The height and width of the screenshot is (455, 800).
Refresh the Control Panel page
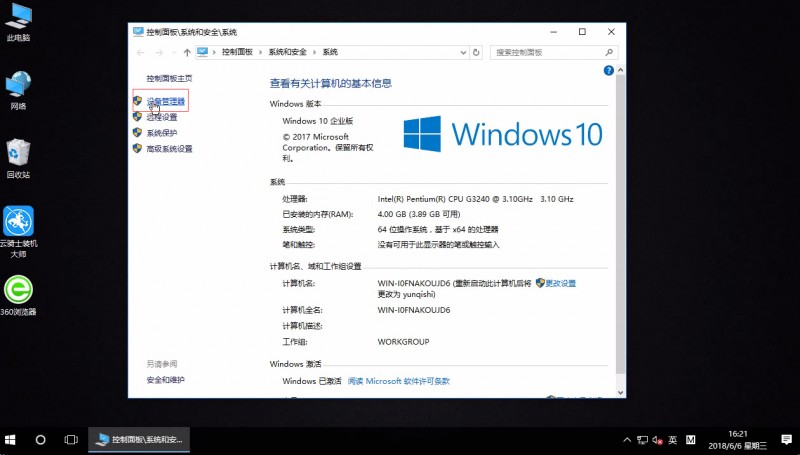[x=476, y=52]
